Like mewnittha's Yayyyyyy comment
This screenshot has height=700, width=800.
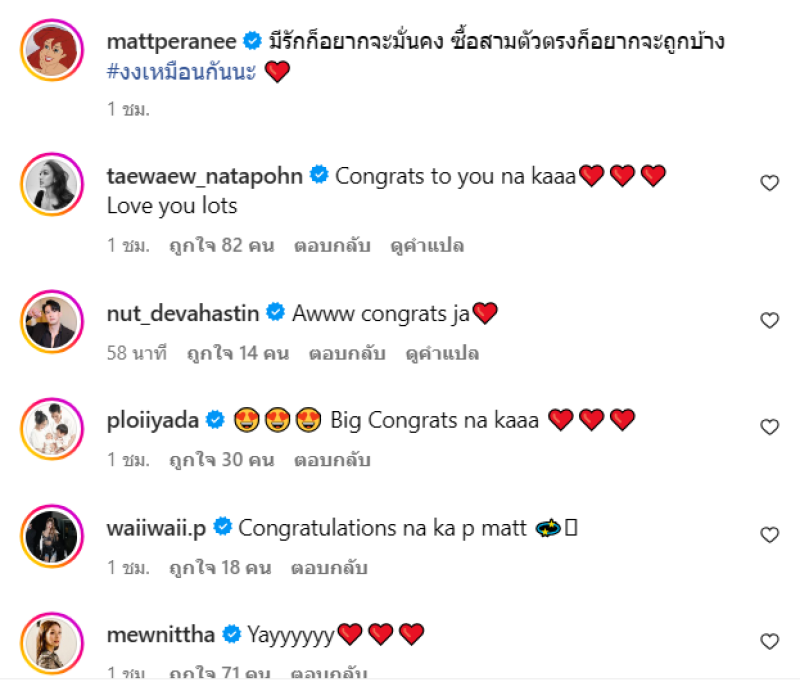point(769,642)
